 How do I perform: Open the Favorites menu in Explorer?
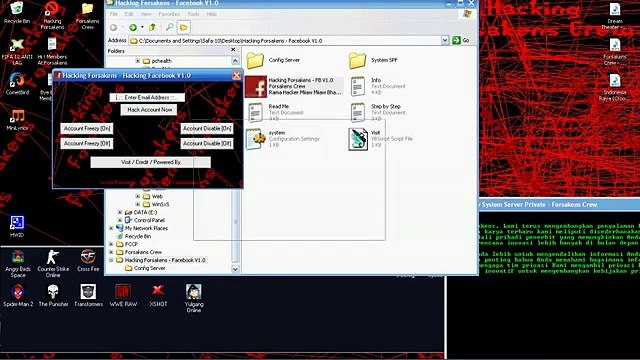(x=169, y=14)
